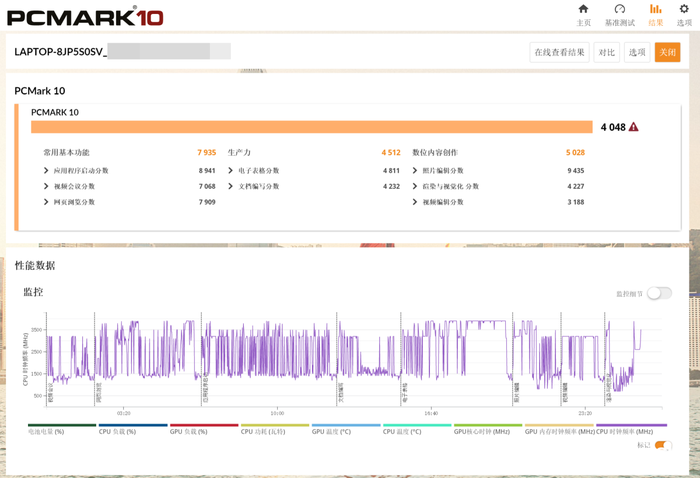Click the 性能数据 section heading
700x478 pixels.
[x=35, y=266]
